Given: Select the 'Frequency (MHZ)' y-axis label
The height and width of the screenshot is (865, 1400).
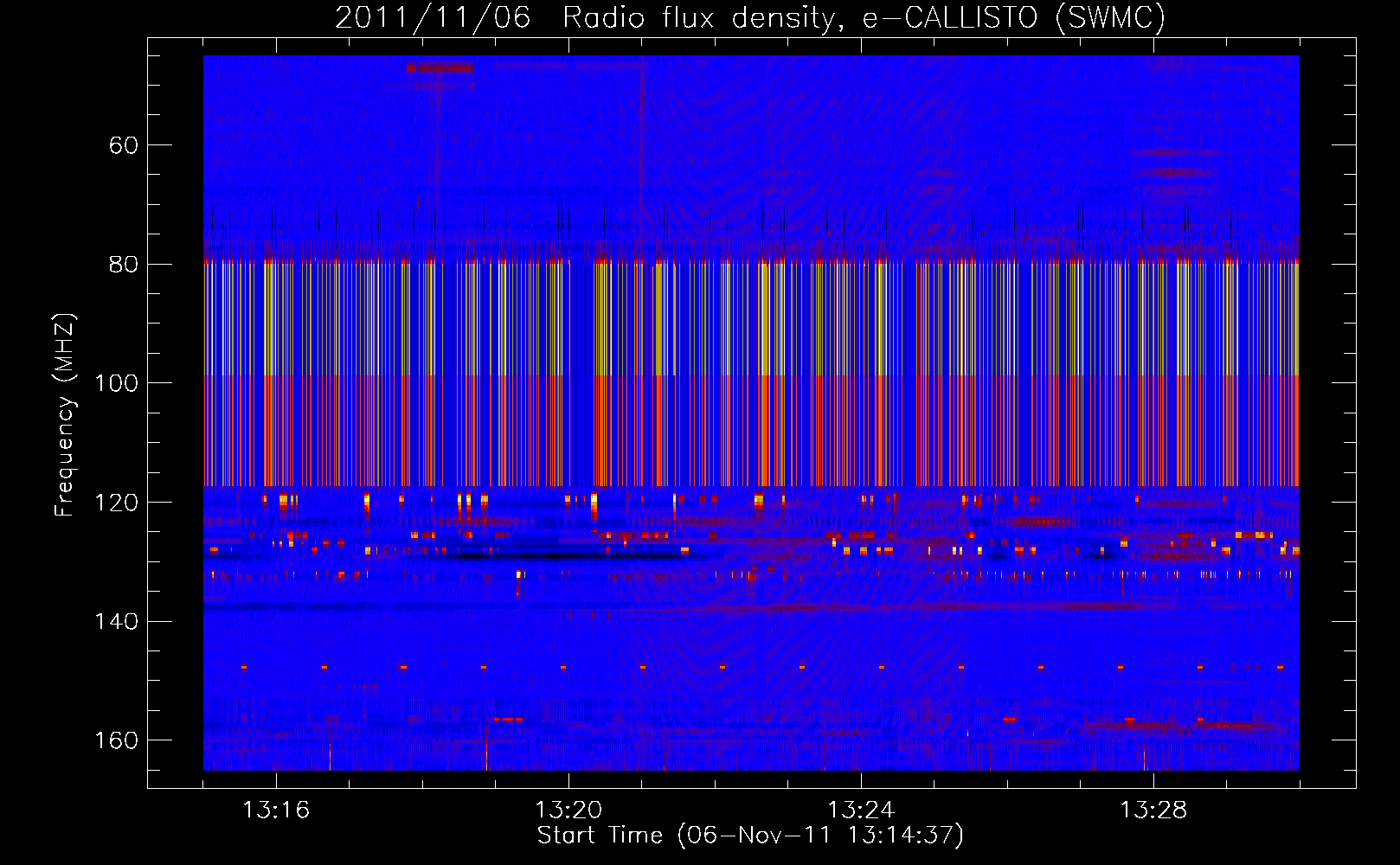Looking at the screenshot, I should (x=65, y=415).
